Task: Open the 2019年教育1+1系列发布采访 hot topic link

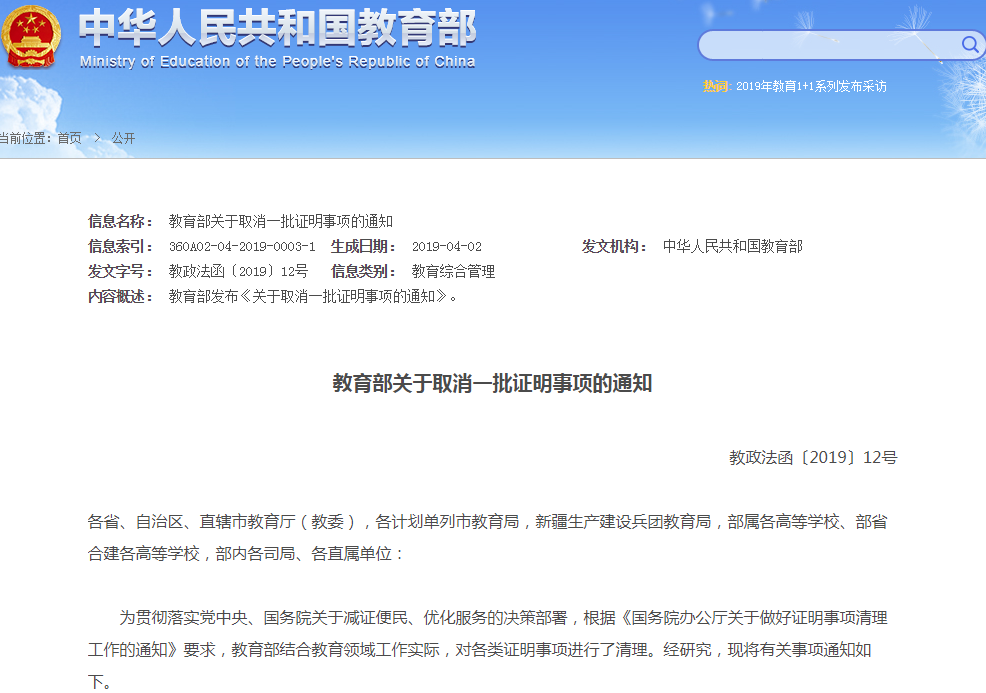Action: pos(811,86)
